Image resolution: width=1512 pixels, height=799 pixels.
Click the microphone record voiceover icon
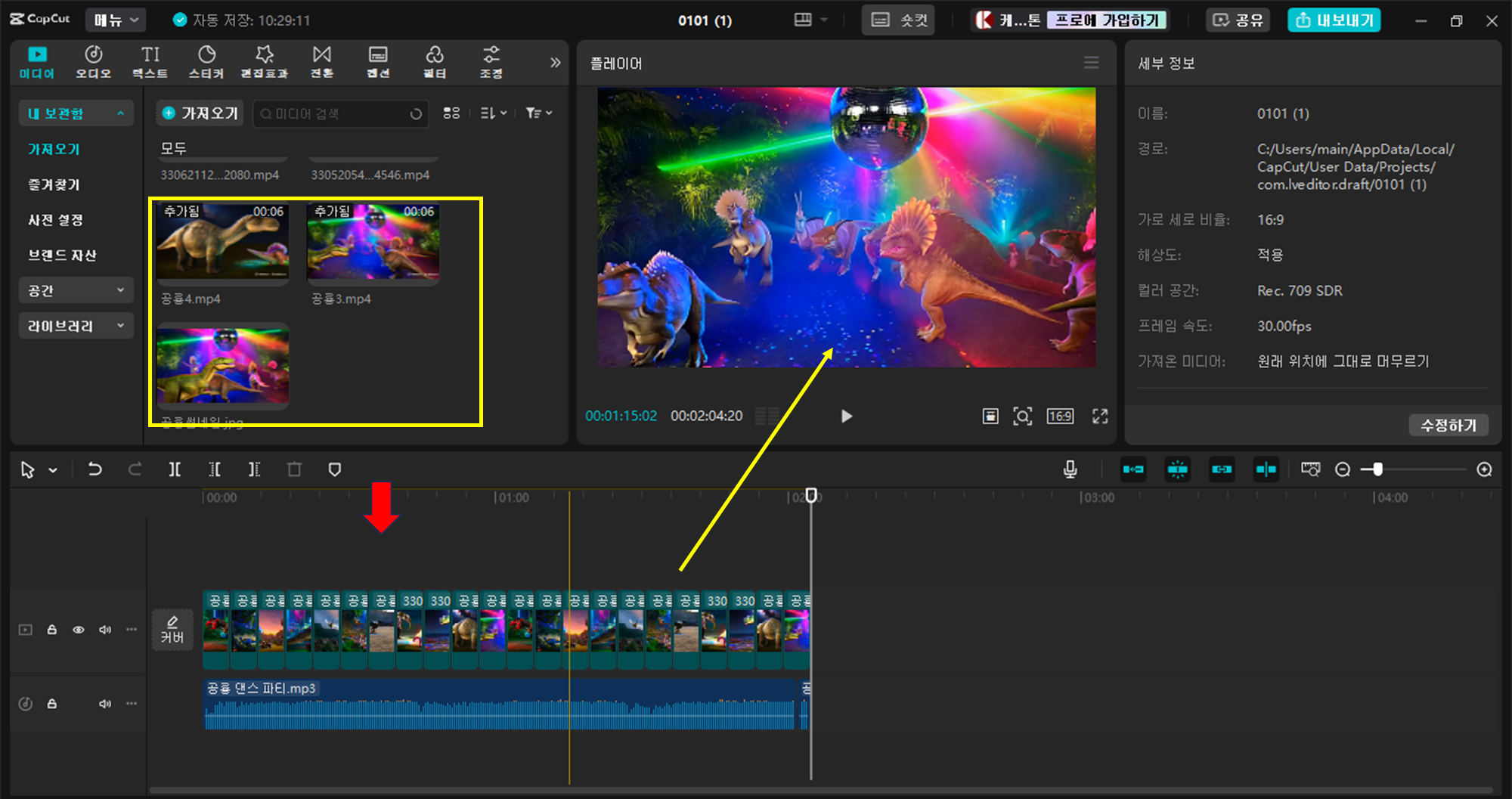[1070, 469]
